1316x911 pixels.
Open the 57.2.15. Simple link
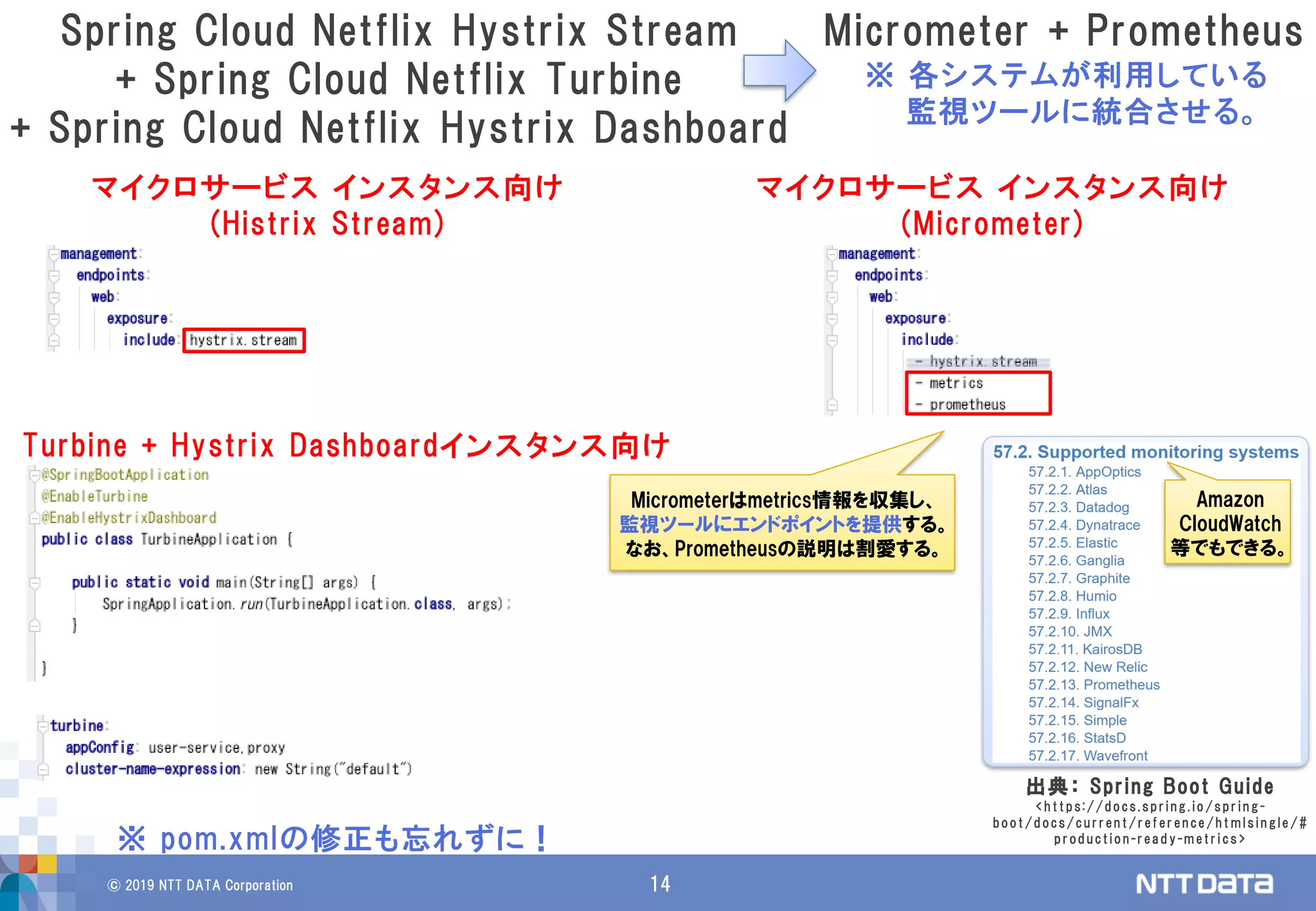pos(1078,720)
